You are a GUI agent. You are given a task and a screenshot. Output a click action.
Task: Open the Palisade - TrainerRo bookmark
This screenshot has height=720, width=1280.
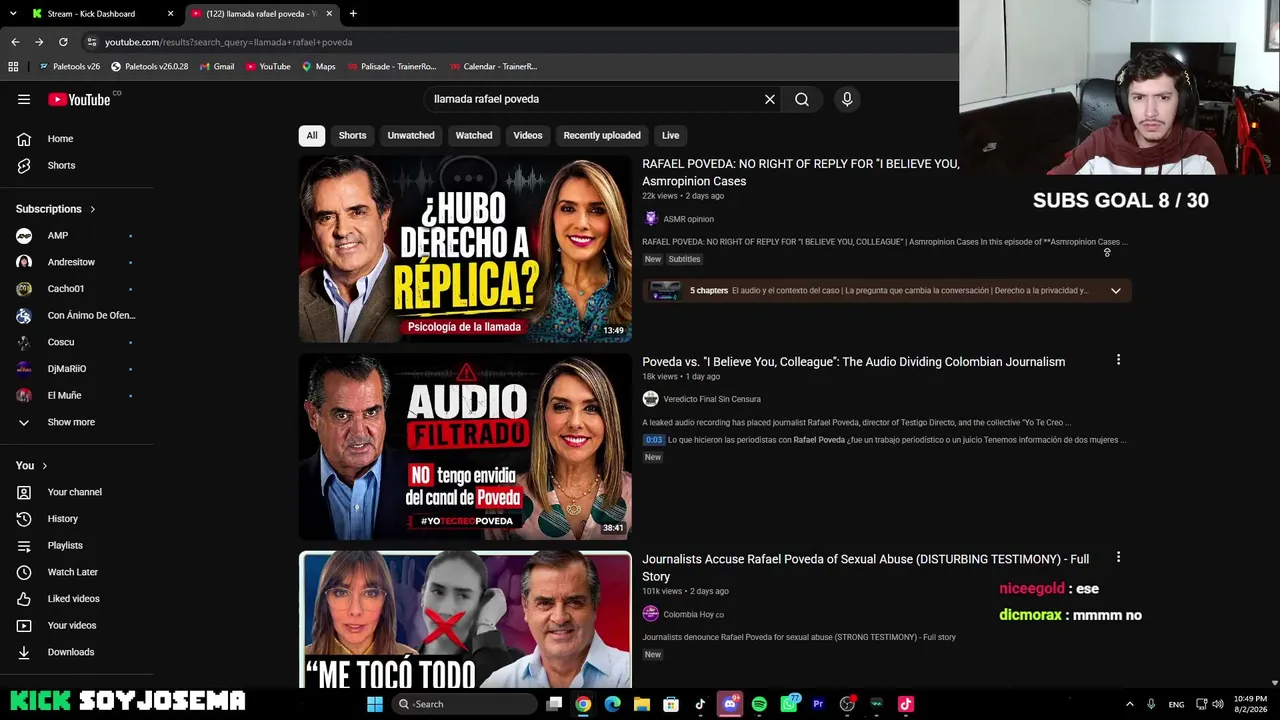[392, 67]
